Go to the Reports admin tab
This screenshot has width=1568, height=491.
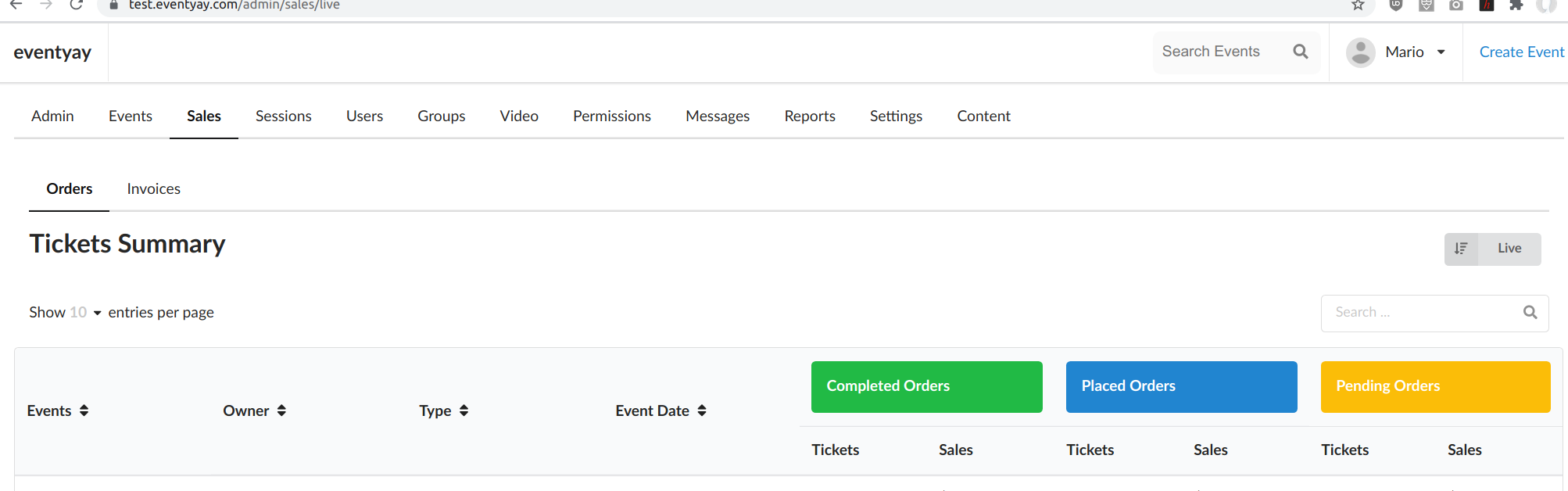(x=809, y=116)
